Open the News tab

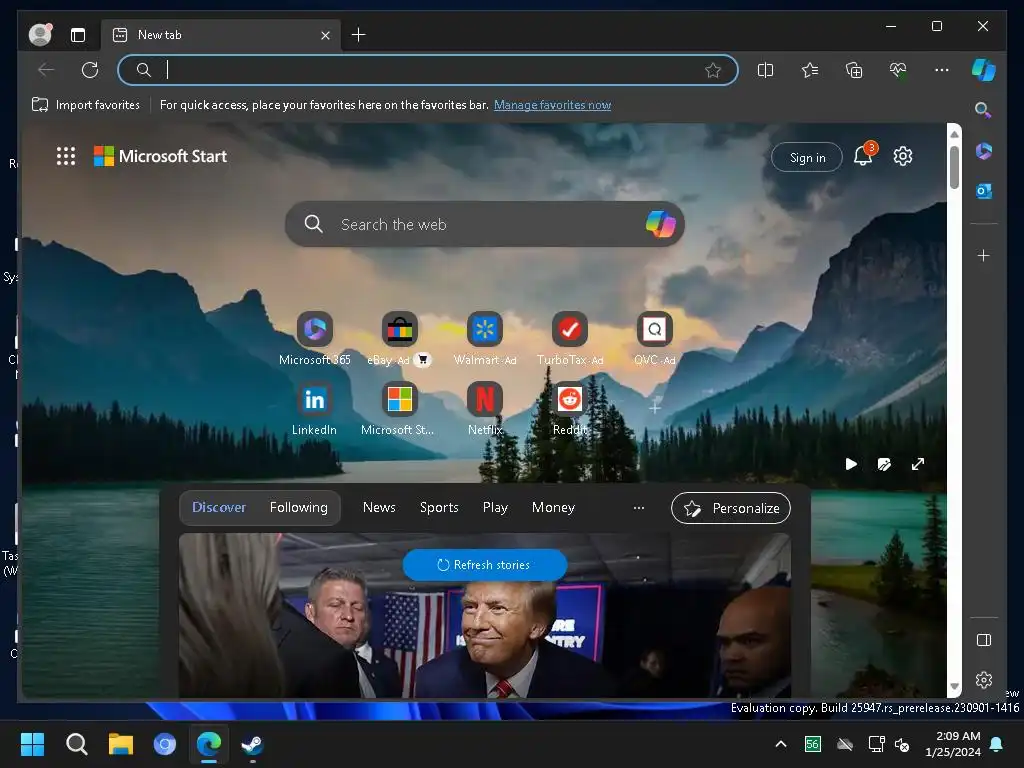click(379, 507)
